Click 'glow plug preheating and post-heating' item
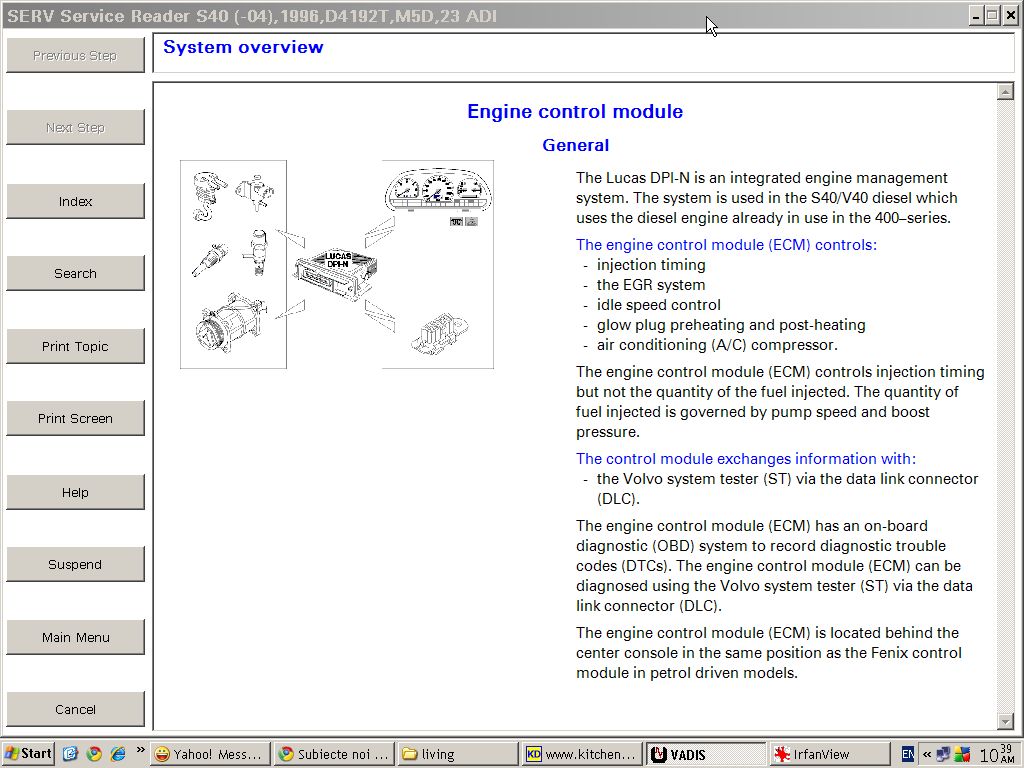The height and width of the screenshot is (768, 1024). 731,325
